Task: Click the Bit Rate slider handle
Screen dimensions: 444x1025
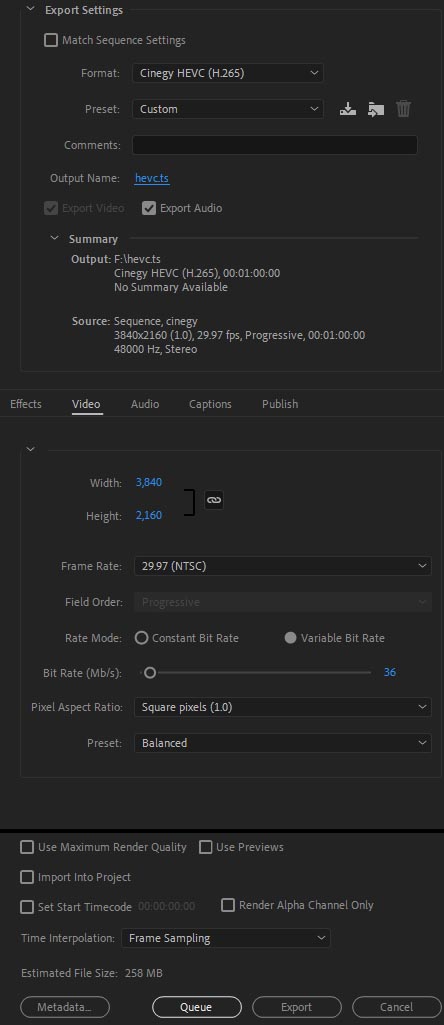Action: 150,672
